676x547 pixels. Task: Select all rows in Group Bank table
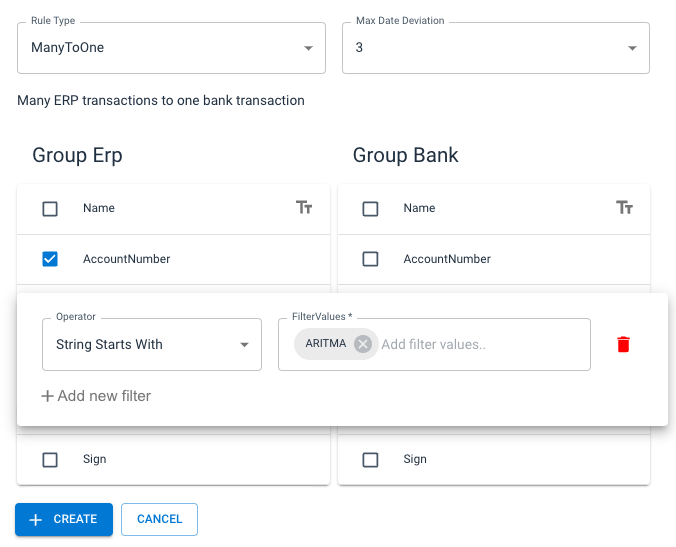pyautogui.click(x=370, y=209)
